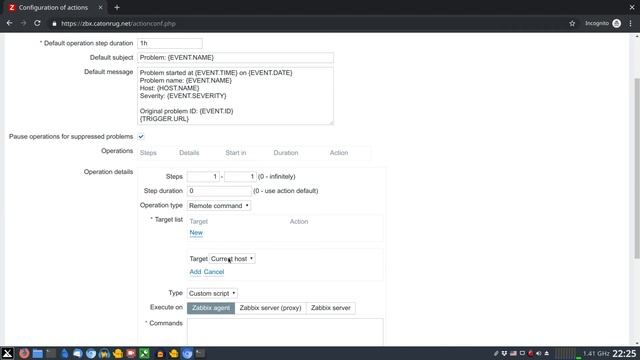
Task: Open a new browser tab
Action: coord(117,7)
